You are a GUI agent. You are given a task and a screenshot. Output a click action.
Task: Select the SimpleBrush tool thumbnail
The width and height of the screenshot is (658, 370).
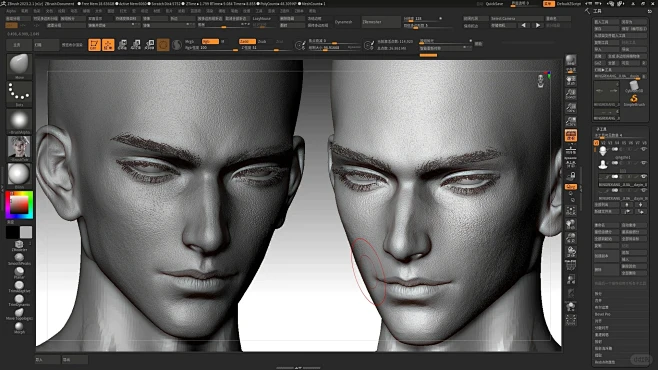click(634, 100)
